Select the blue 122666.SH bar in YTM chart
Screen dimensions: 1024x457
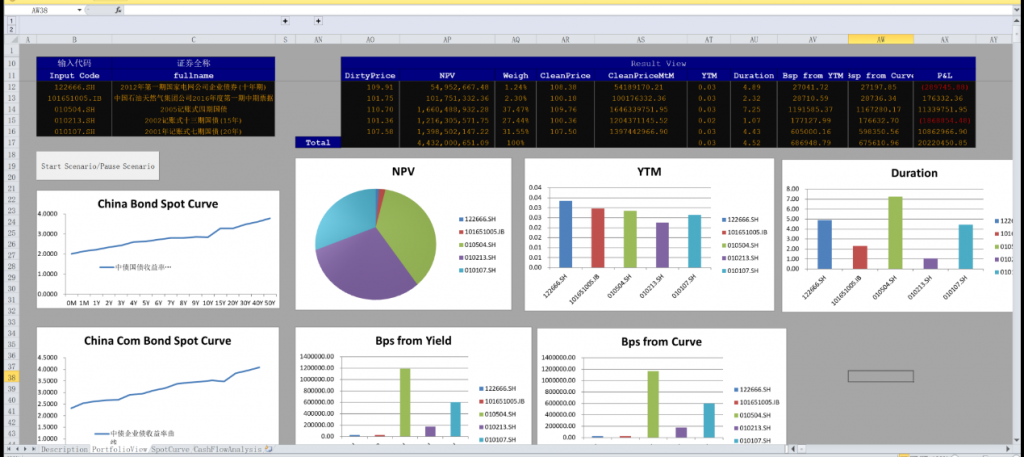pos(566,234)
